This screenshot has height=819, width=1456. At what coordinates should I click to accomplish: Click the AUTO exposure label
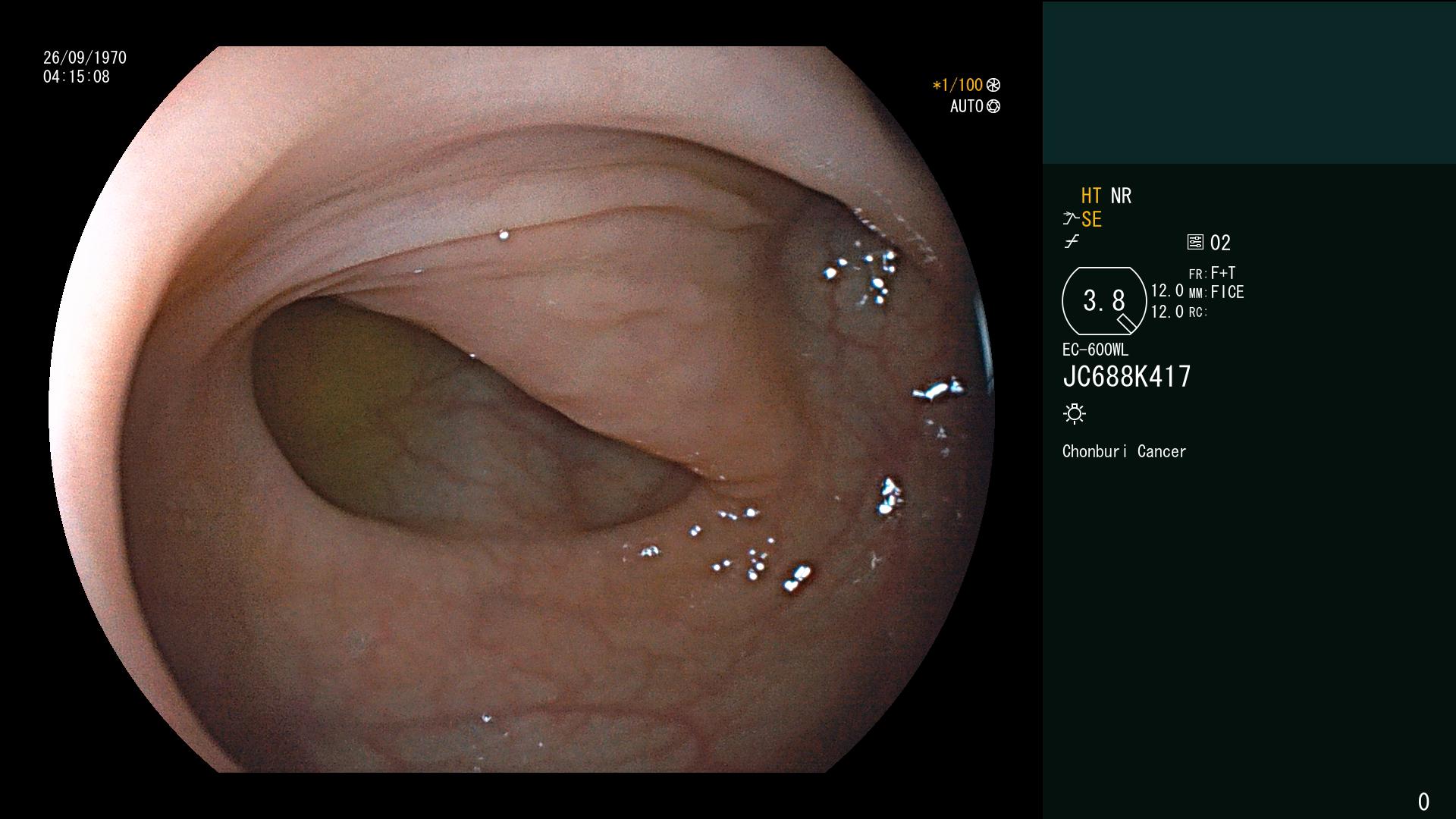point(967,106)
